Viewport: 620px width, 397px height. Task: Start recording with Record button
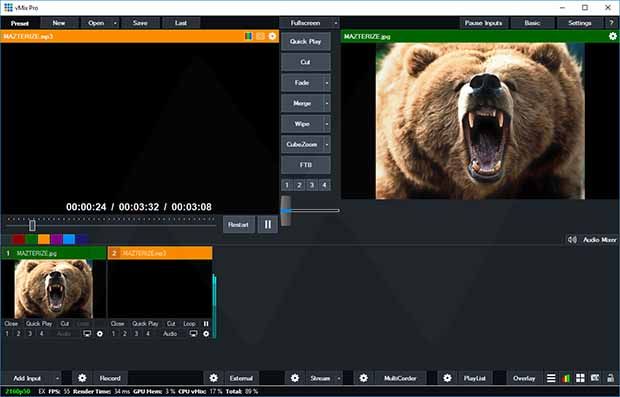[x=110, y=378]
